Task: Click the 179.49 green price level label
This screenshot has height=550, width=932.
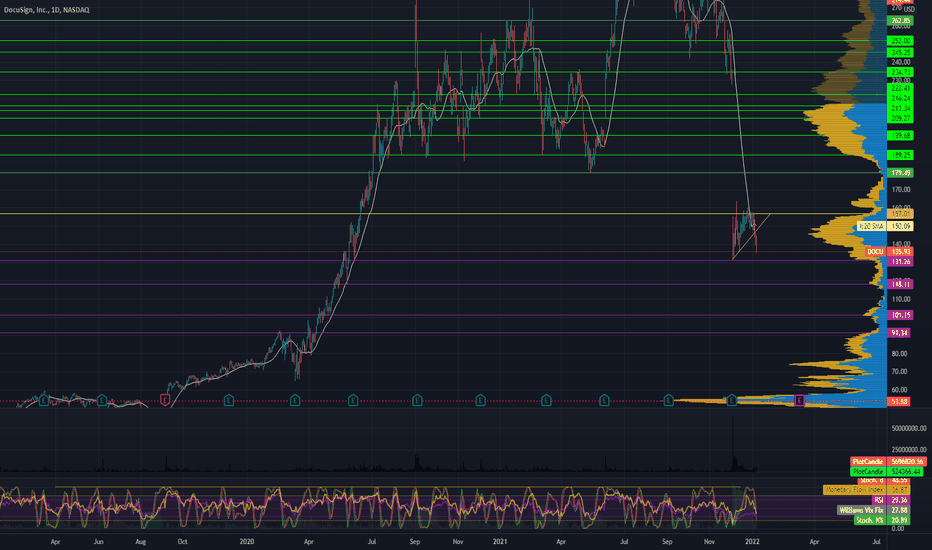Action: [x=900, y=173]
